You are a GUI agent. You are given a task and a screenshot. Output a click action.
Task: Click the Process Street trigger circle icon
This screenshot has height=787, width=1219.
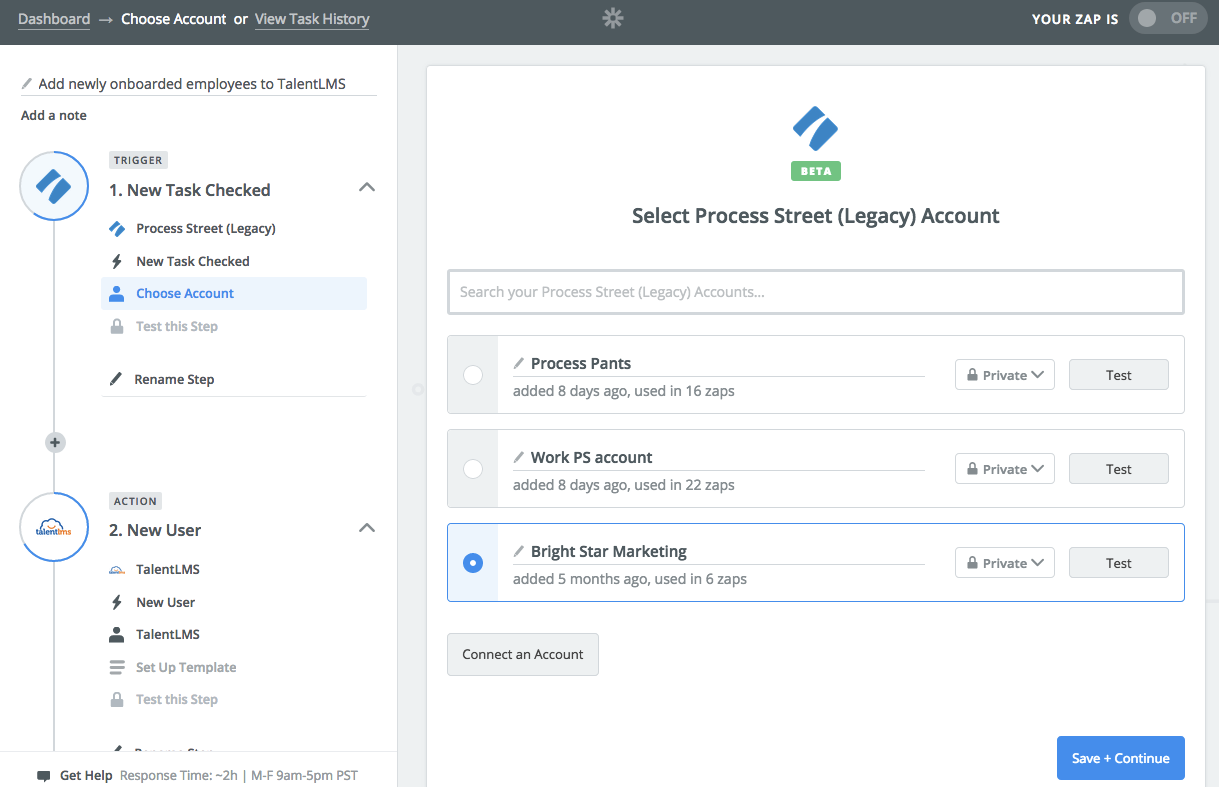[54, 186]
